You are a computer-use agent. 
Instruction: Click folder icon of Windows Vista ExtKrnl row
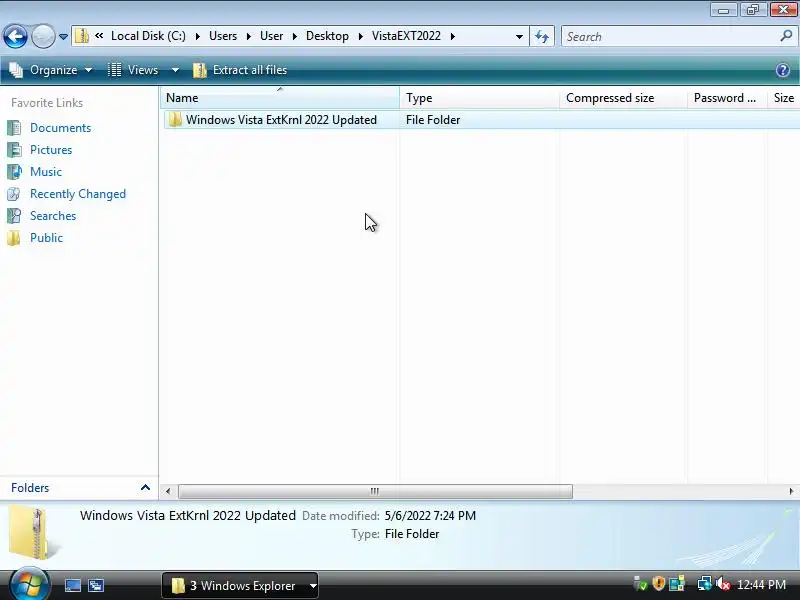point(175,120)
